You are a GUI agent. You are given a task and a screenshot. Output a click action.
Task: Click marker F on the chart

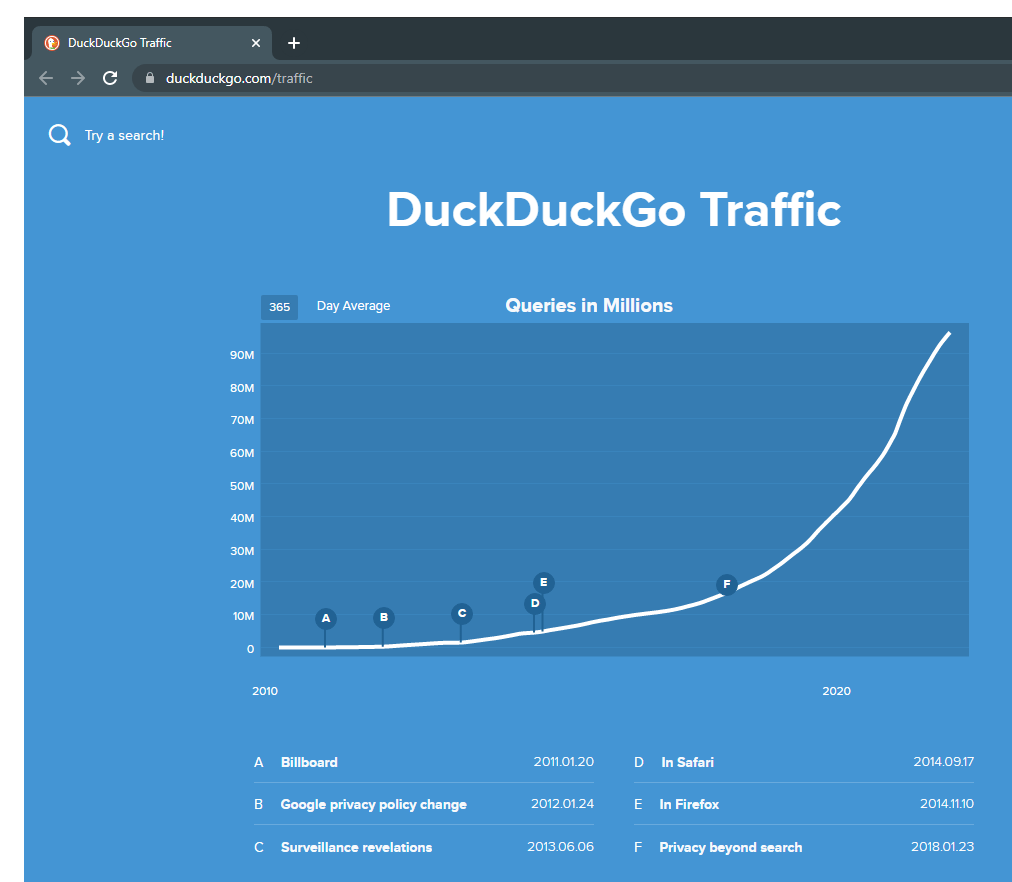[x=727, y=585]
